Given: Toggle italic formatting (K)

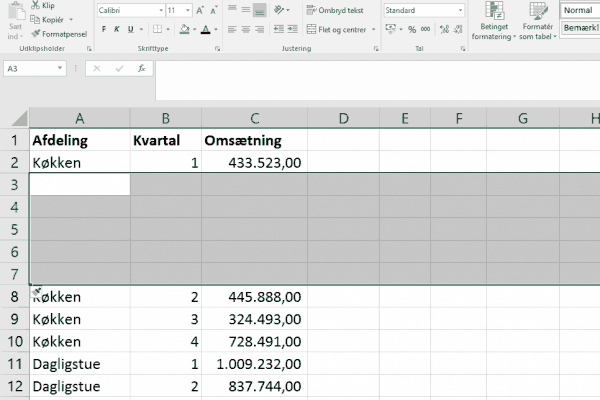Looking at the screenshot, I should [118, 30].
